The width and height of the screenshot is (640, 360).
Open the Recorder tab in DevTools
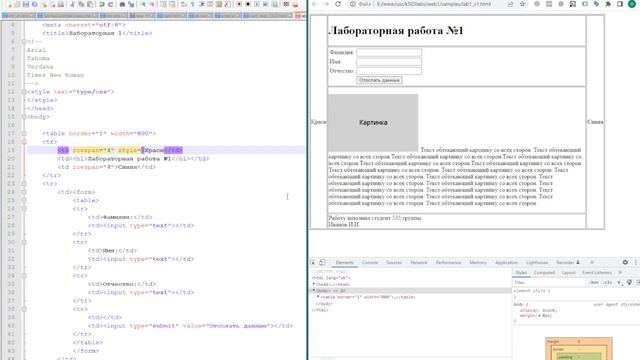[x=567, y=262]
